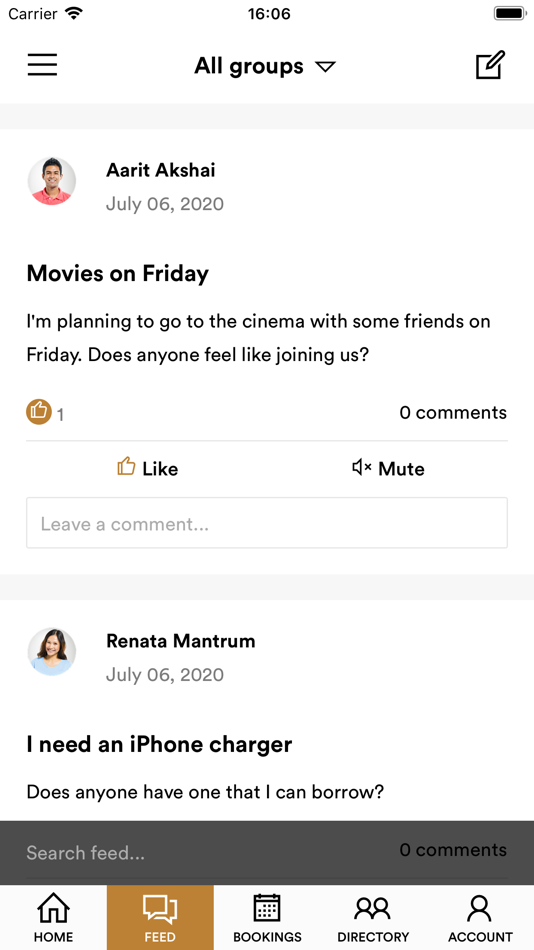Switch to the Home tab
534x950 pixels.
(53, 917)
